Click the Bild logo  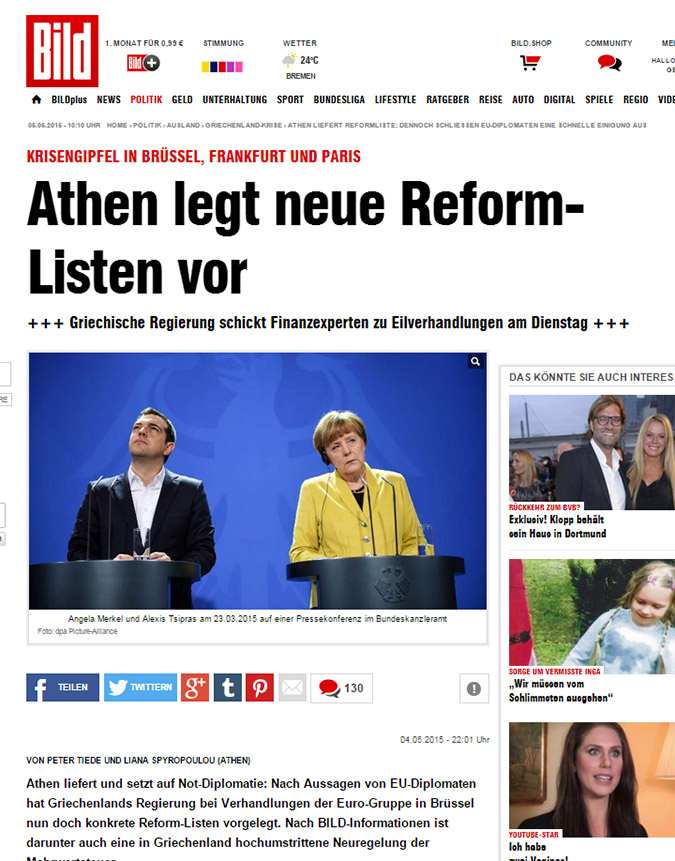[62, 51]
